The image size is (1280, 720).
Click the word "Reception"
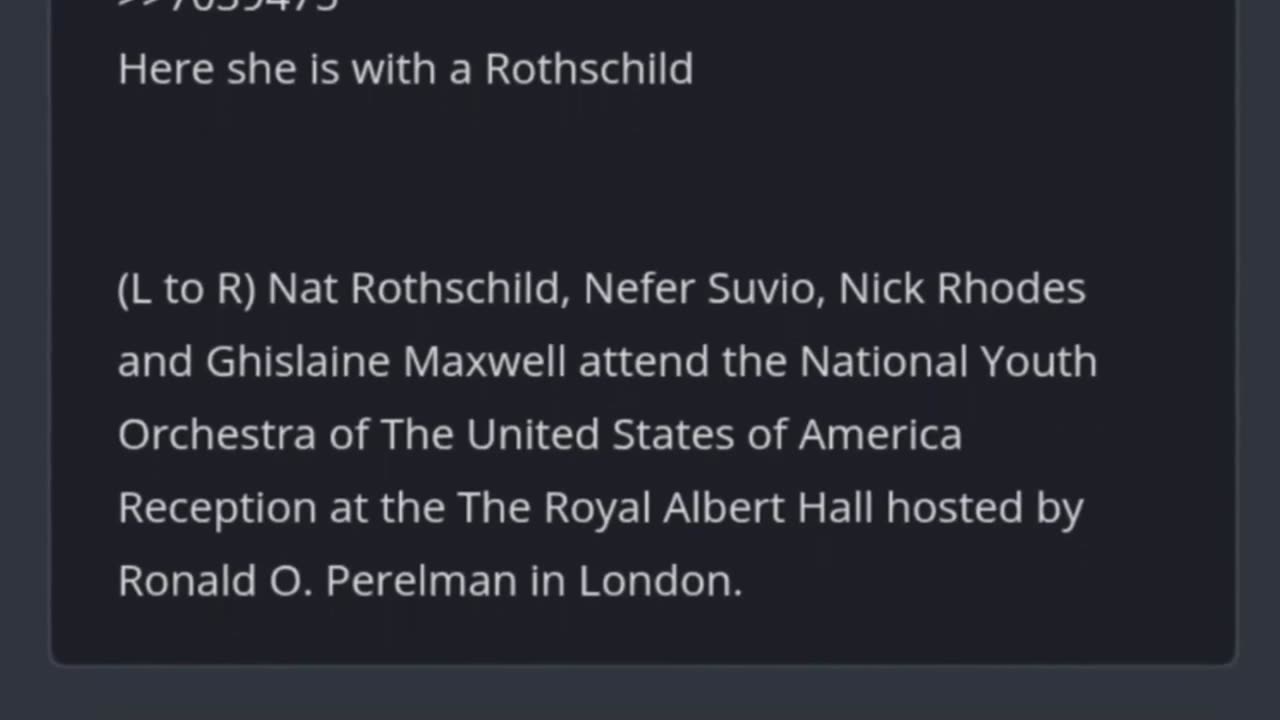[x=216, y=508]
